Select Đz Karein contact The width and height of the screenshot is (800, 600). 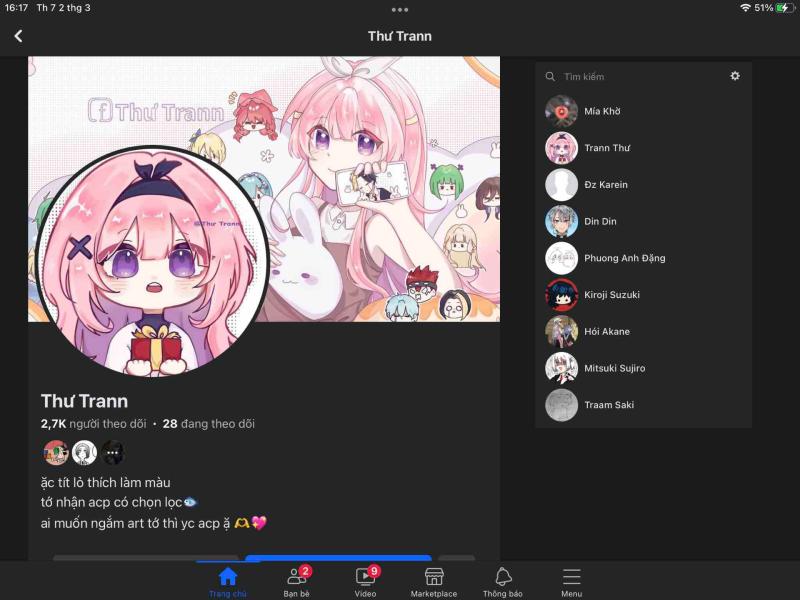(643, 185)
